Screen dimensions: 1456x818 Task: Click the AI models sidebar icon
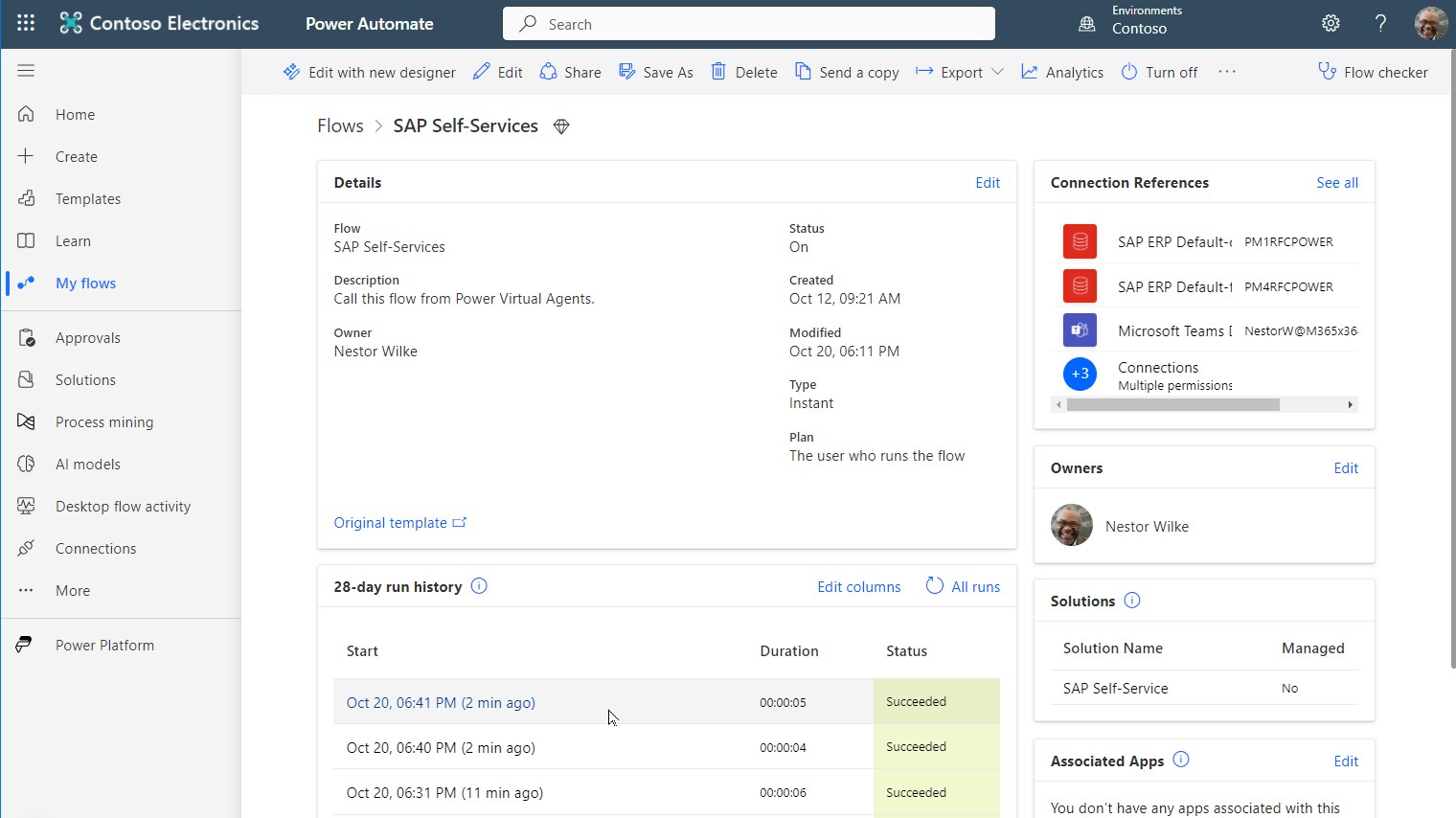click(x=26, y=464)
